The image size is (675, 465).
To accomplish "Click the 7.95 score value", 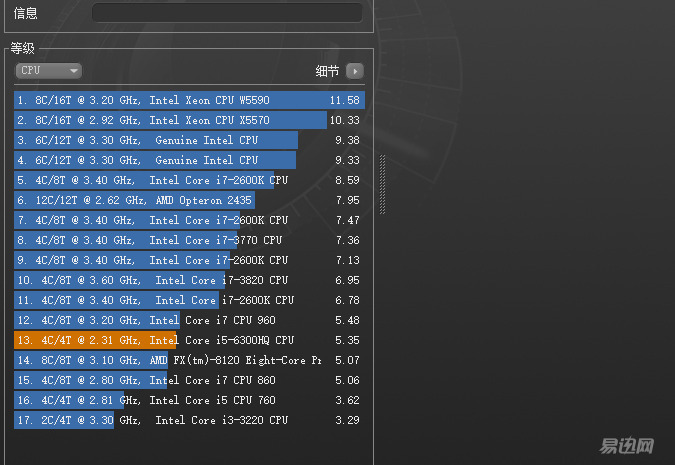I will (347, 200).
